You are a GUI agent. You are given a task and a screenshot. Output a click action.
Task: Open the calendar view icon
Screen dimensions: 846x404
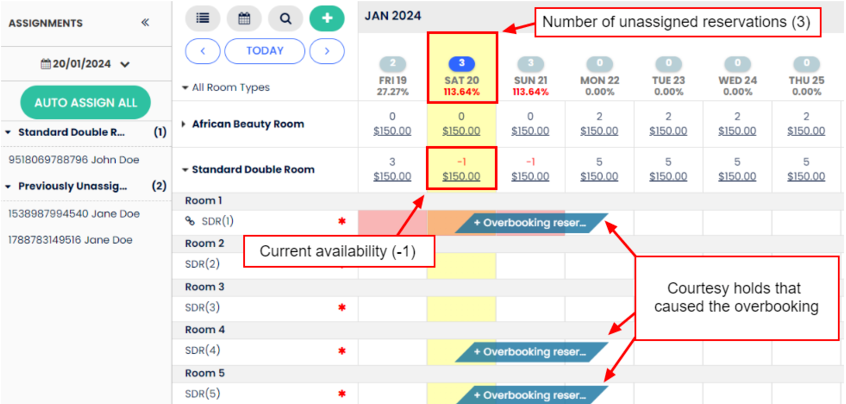click(244, 18)
